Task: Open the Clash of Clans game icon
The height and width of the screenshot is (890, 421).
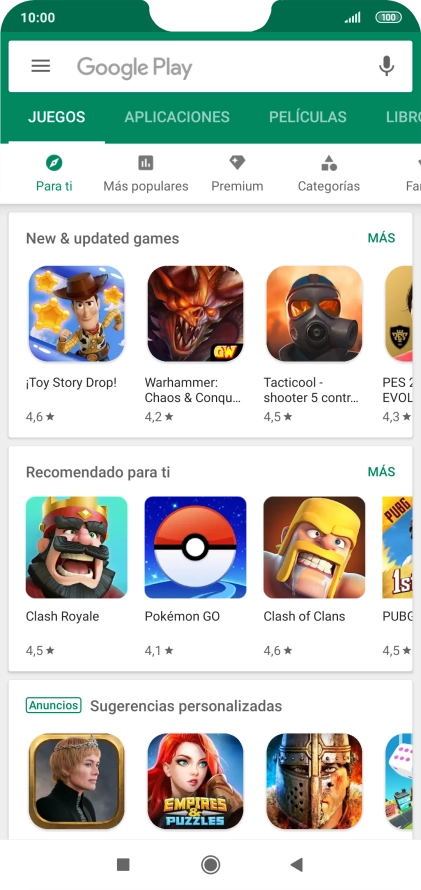Action: pos(314,547)
